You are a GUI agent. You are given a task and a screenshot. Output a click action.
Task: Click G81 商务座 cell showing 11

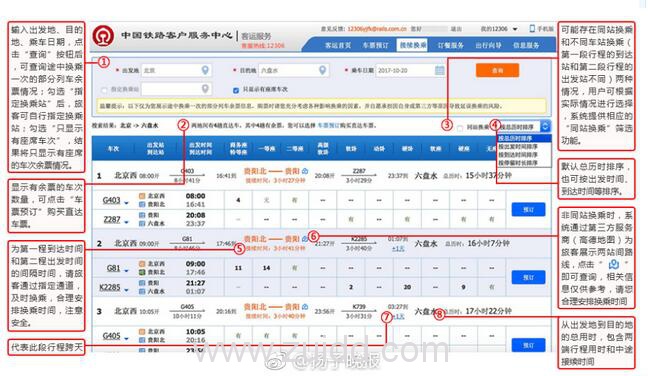click(x=238, y=268)
